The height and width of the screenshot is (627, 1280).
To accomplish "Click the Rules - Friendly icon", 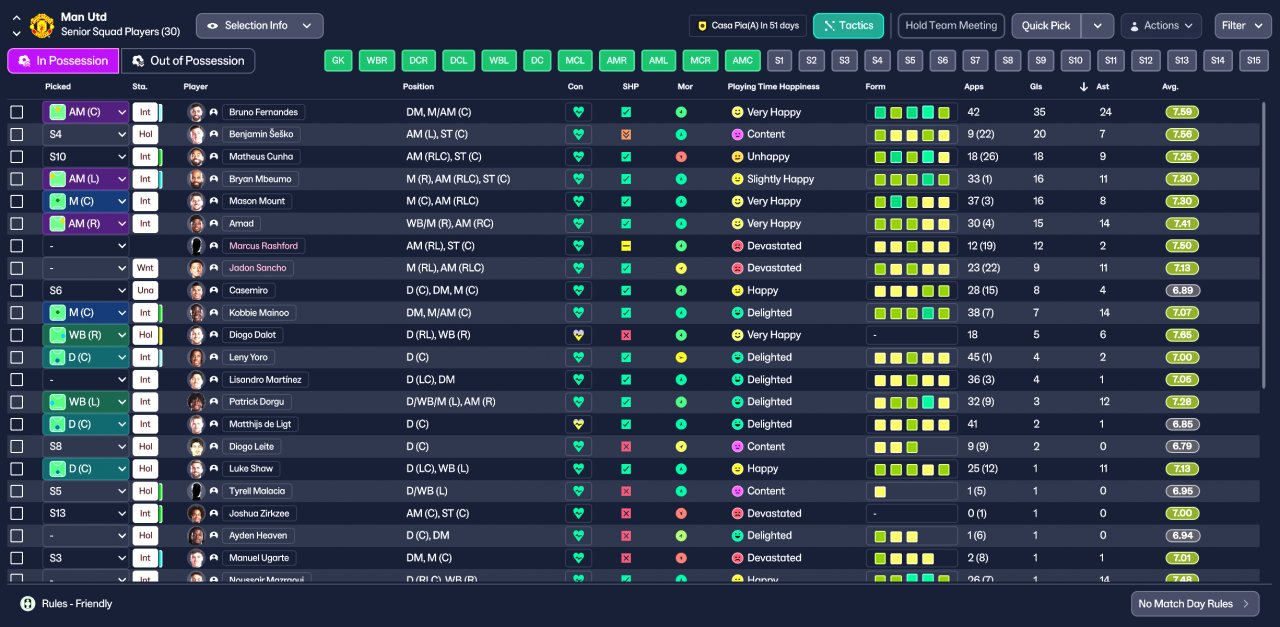I will [x=28, y=604].
